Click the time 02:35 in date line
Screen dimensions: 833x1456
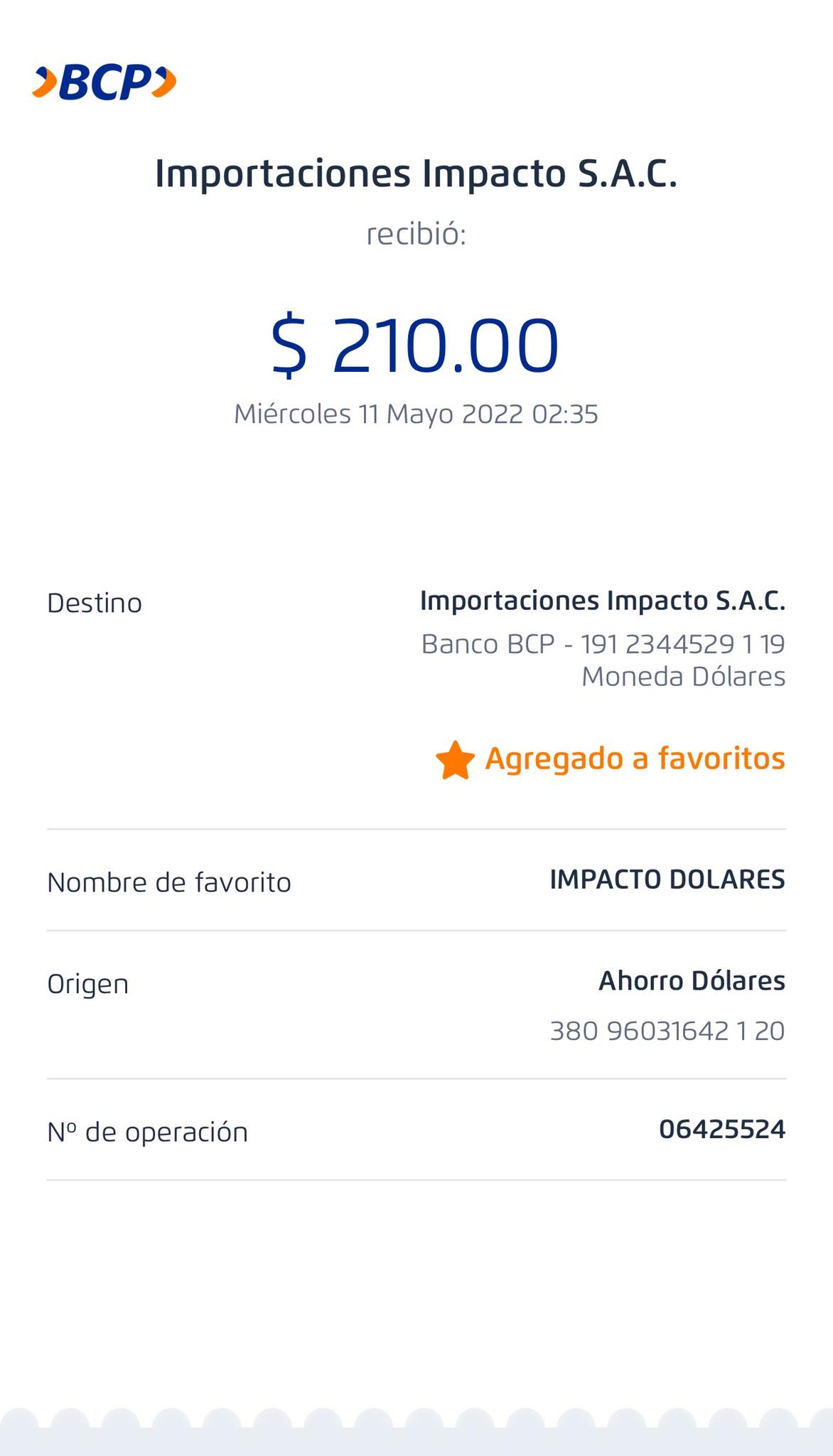[564, 414]
